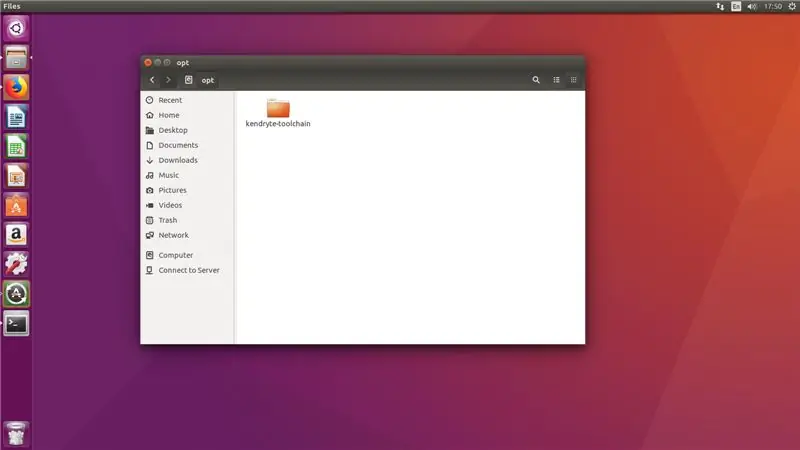Switch to list view
The width and height of the screenshot is (800, 450).
tap(556, 80)
